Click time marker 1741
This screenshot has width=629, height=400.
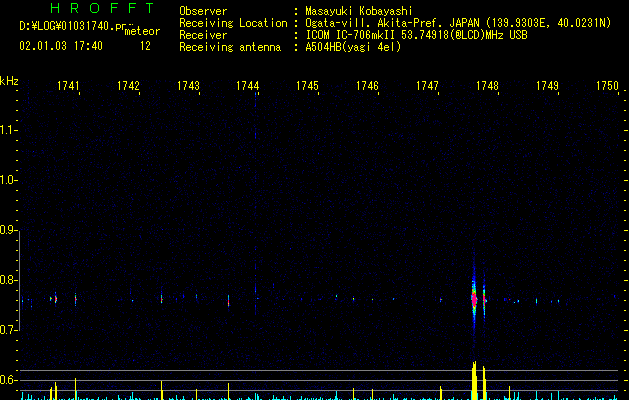tap(68, 86)
